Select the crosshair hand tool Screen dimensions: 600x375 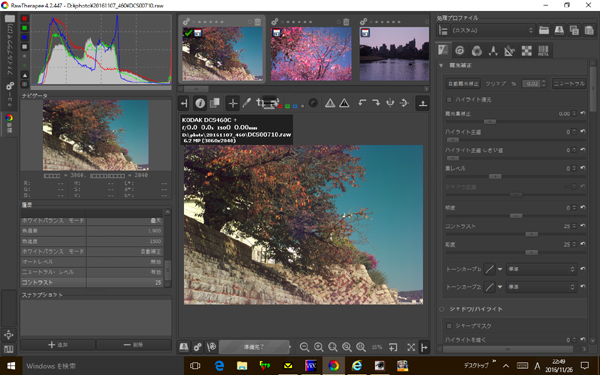[x=233, y=103]
